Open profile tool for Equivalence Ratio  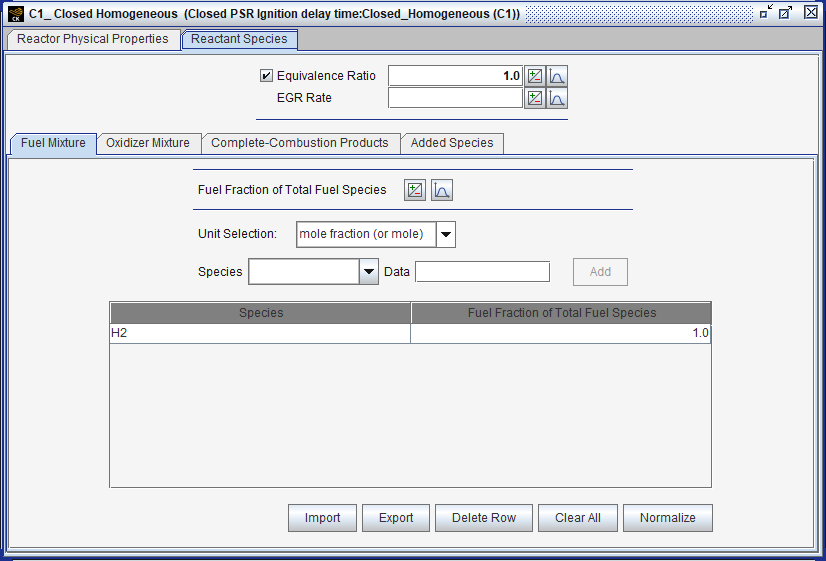557,76
